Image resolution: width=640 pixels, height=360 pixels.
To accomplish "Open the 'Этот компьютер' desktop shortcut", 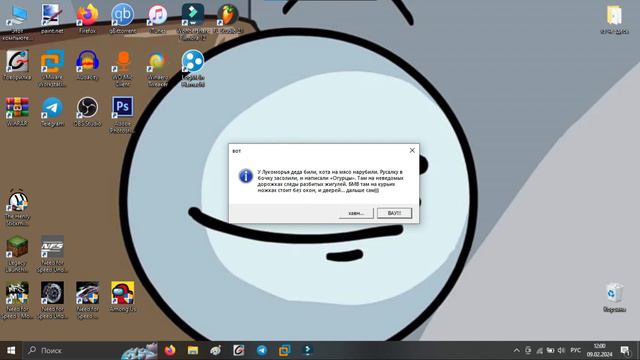I will click(17, 21).
